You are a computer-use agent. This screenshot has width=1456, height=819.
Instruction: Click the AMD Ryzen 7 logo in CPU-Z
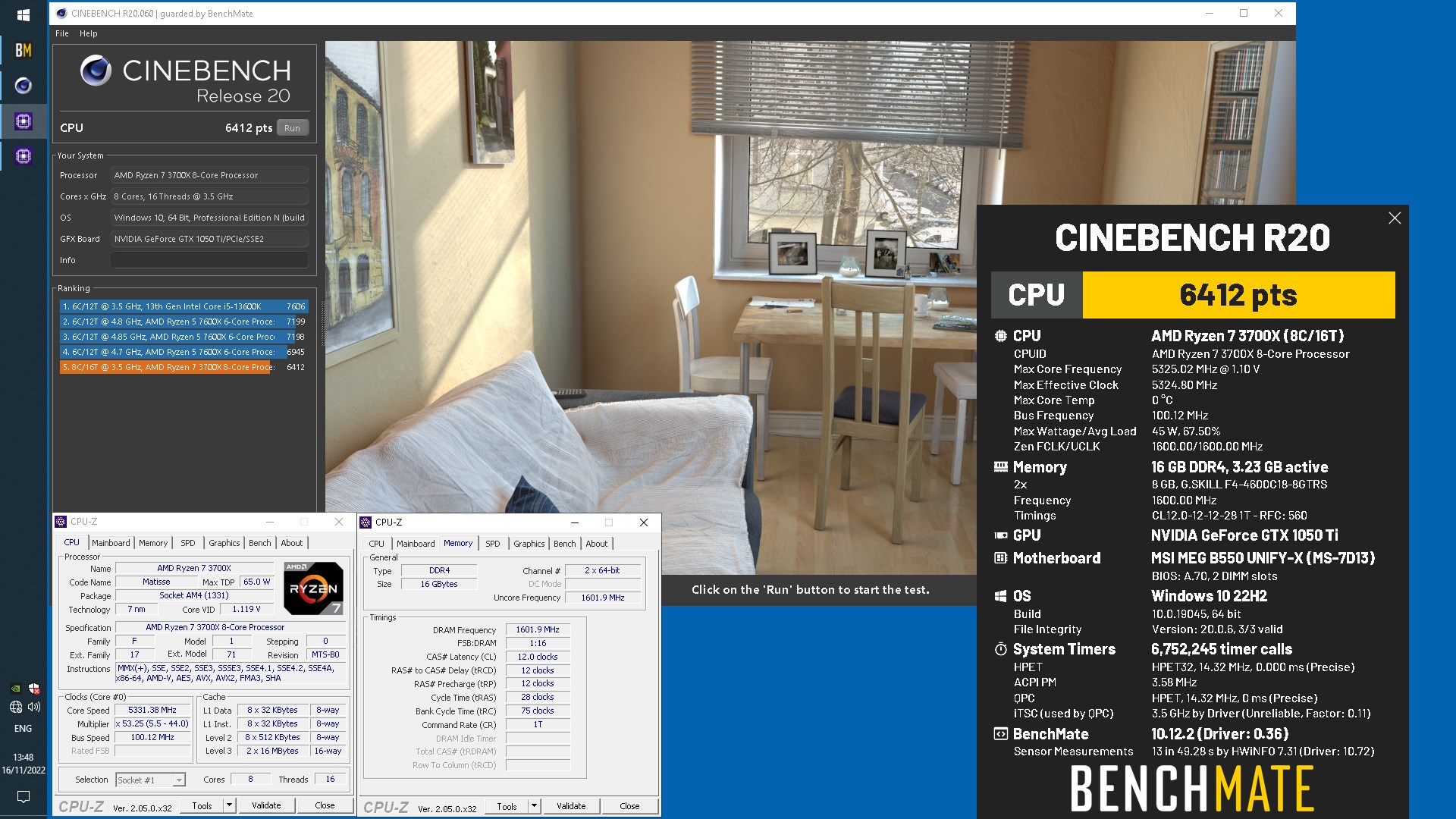[x=313, y=588]
